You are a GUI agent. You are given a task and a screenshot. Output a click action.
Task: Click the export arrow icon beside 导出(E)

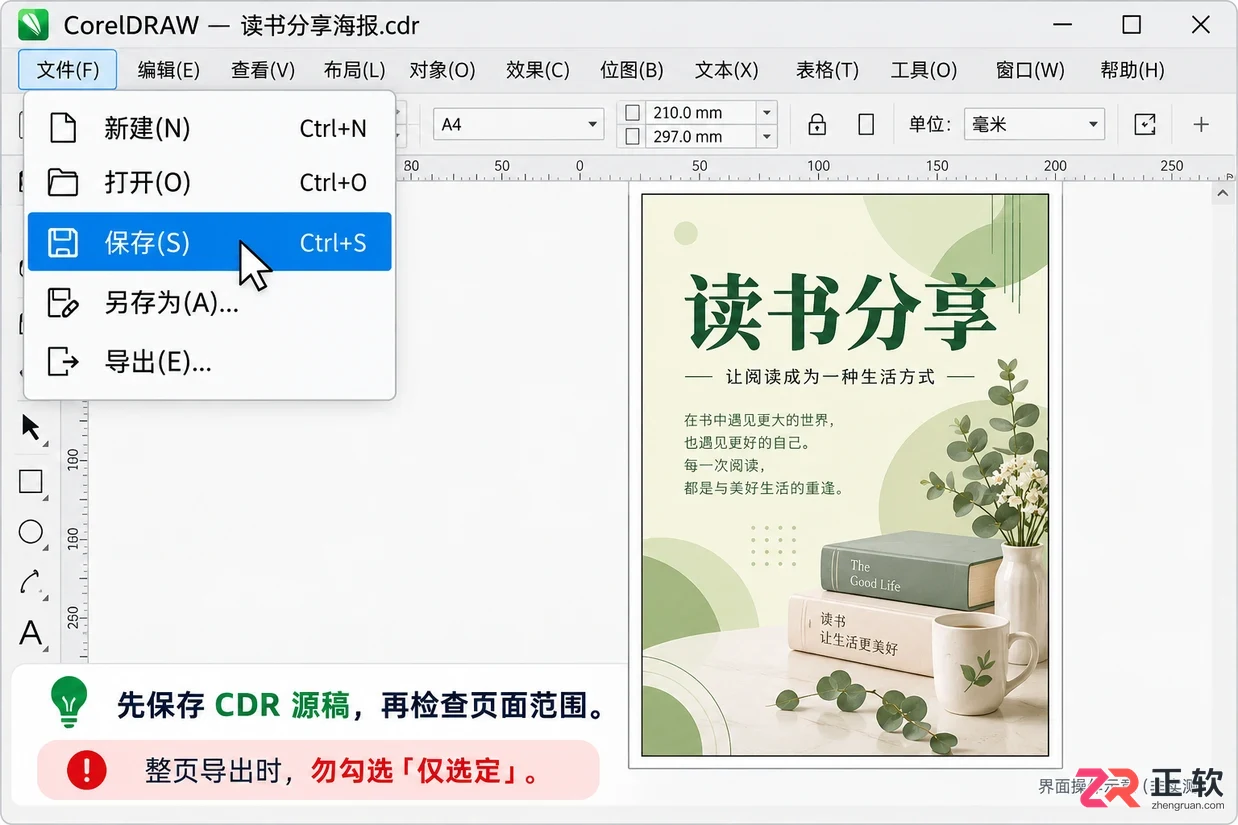pos(63,361)
